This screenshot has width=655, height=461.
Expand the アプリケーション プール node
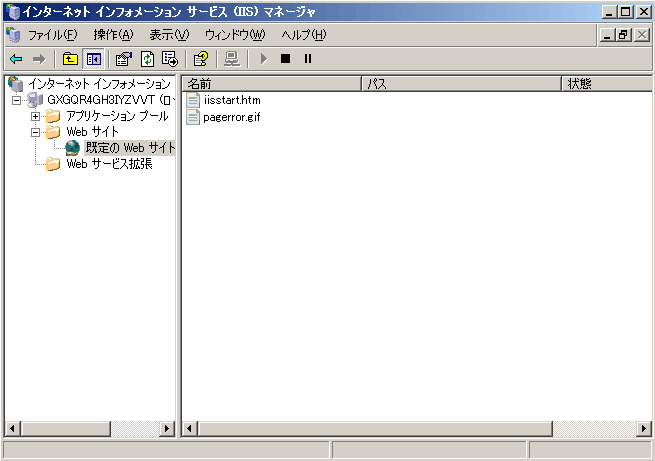coord(36,116)
